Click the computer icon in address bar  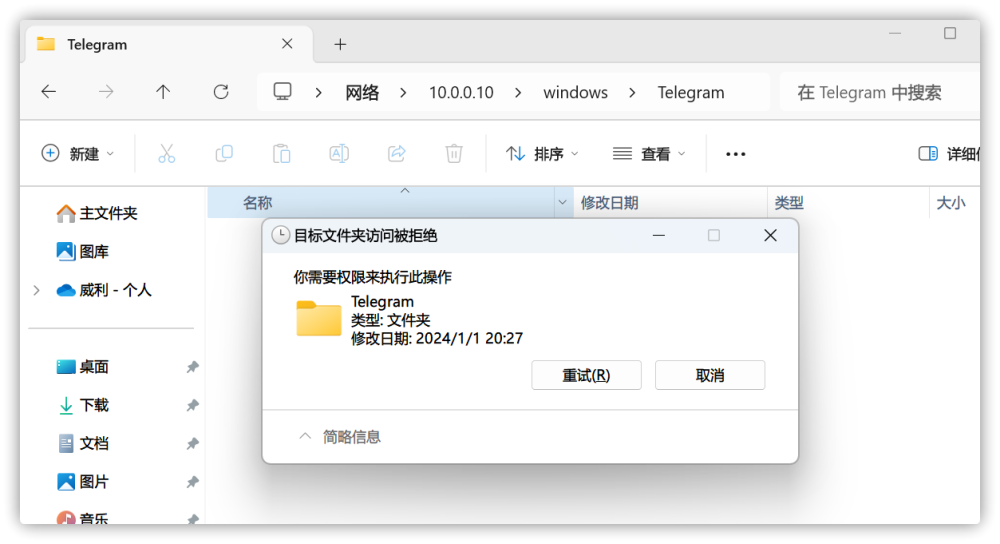click(x=283, y=92)
